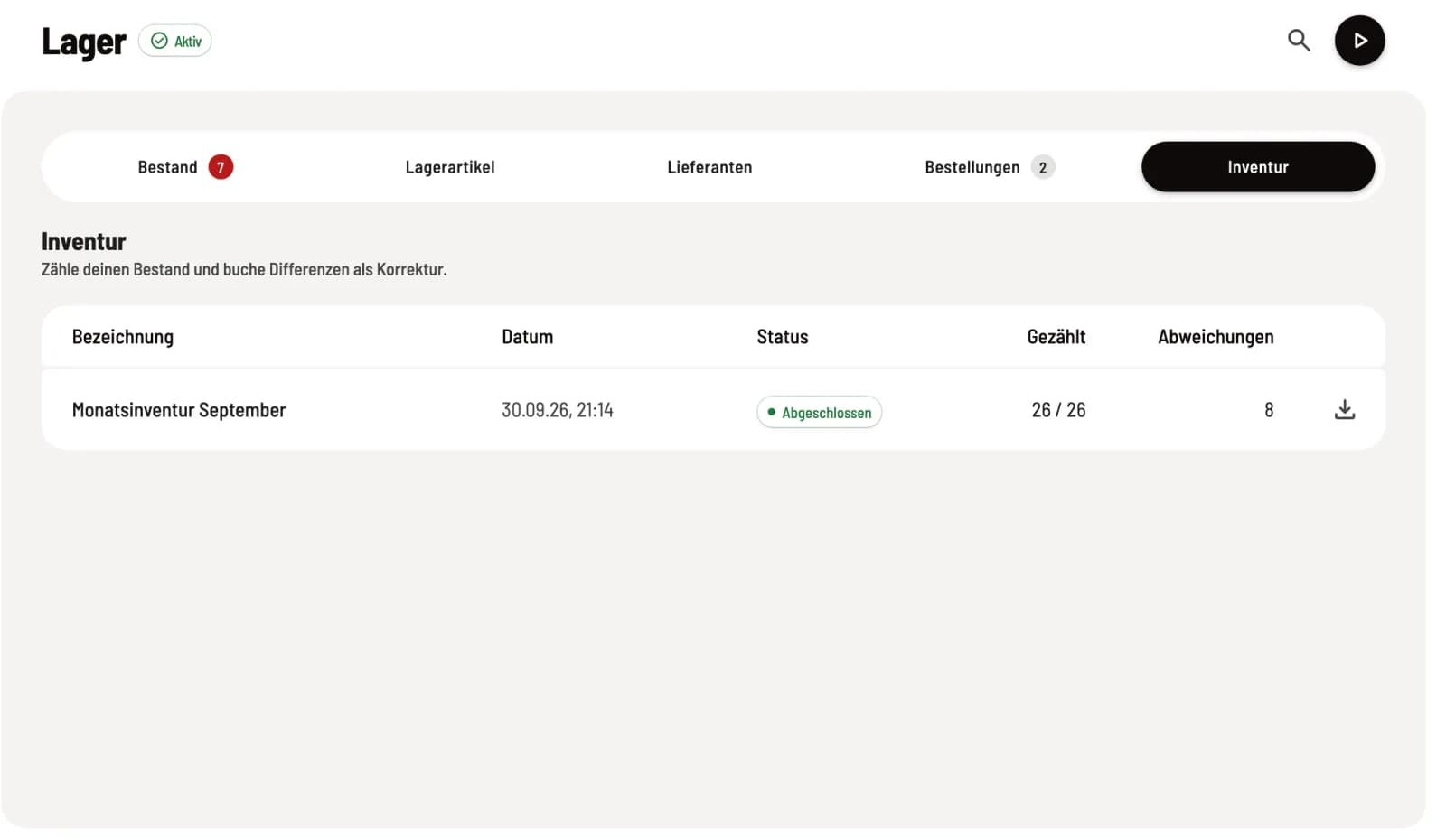Screen dimensions: 1446x840
Task: Open the search magnifier icon
Action: 1299,41
